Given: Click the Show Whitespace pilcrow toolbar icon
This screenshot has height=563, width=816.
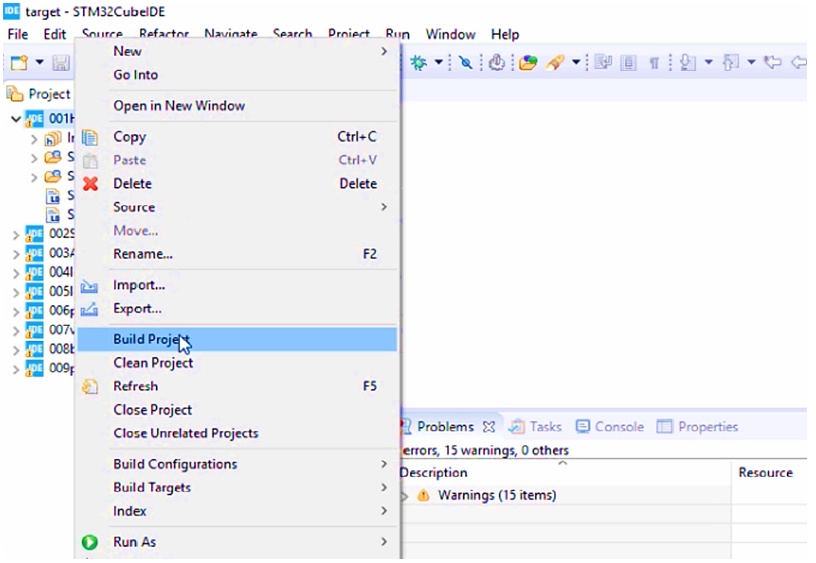Looking at the screenshot, I should click(x=654, y=63).
